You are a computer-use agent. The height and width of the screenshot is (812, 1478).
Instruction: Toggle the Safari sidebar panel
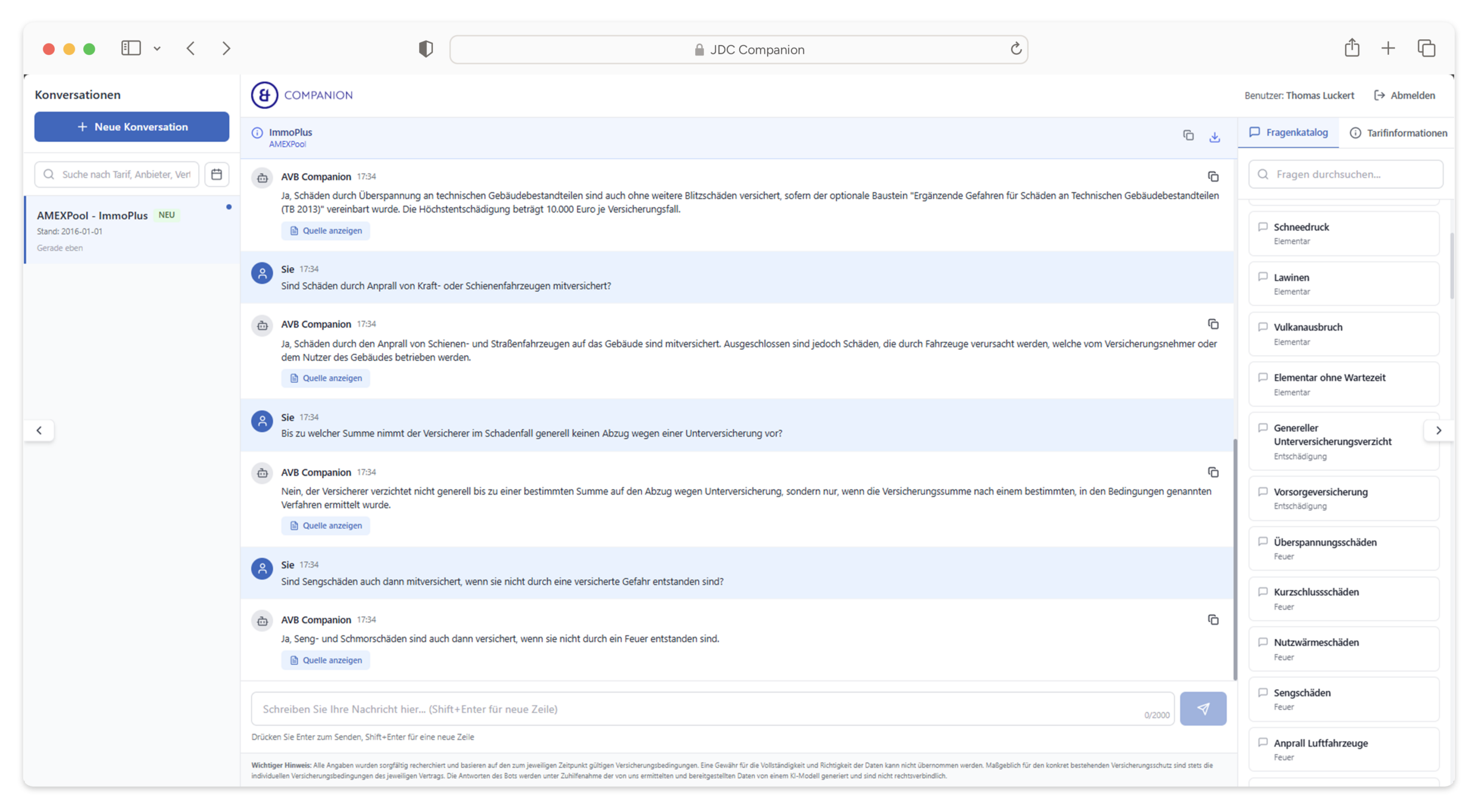coord(131,48)
